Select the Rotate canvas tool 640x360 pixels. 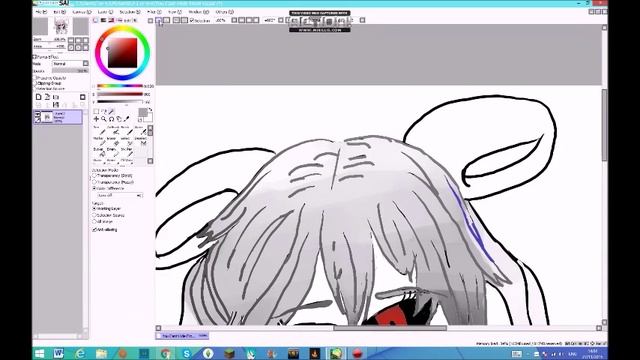pos(111,119)
